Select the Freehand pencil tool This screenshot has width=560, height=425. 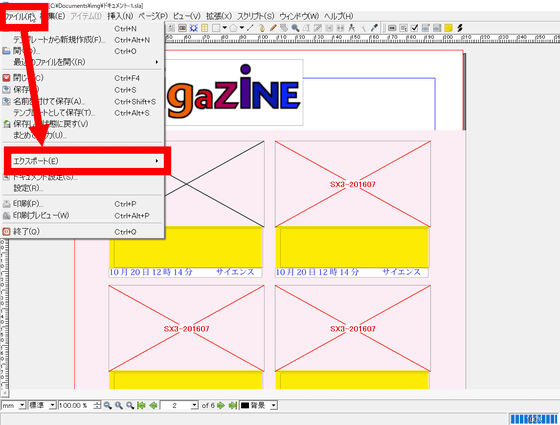pyautogui.click(x=273, y=28)
